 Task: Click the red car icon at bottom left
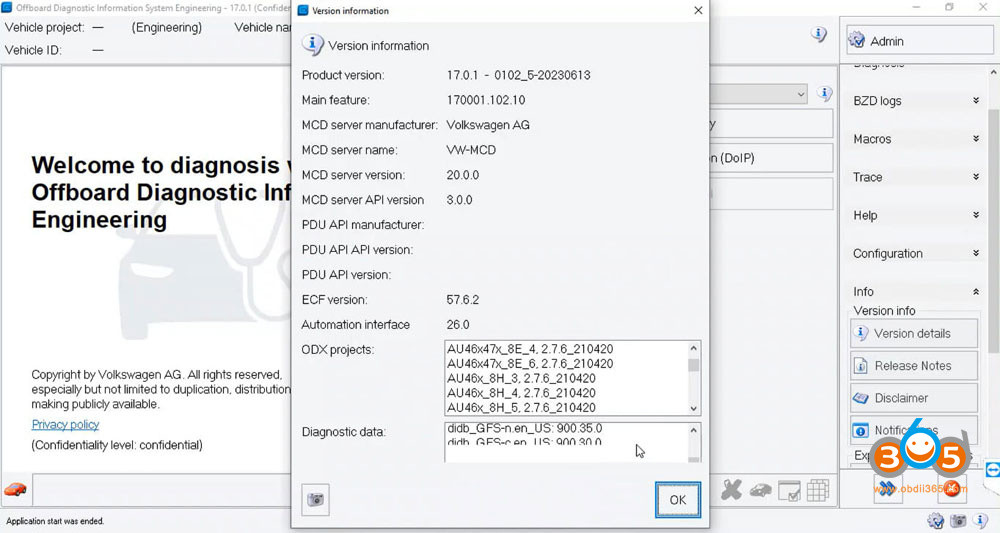(15, 489)
